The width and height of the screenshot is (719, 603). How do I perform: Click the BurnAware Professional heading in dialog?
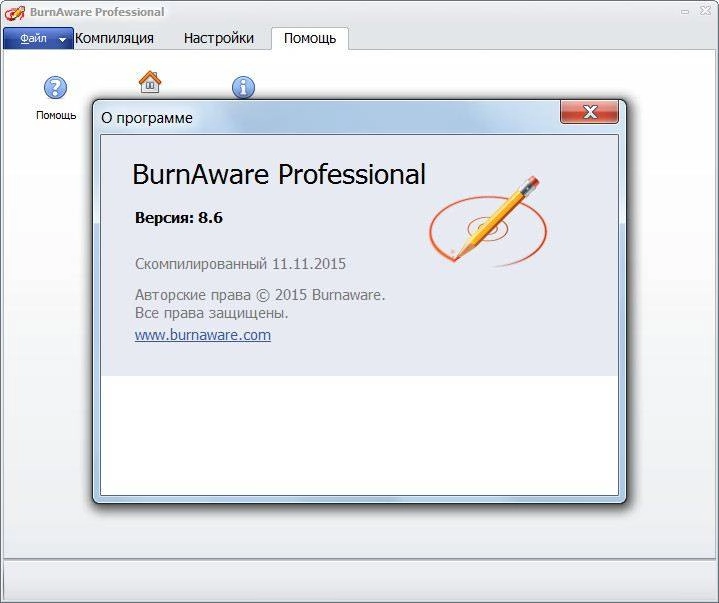coord(279,174)
